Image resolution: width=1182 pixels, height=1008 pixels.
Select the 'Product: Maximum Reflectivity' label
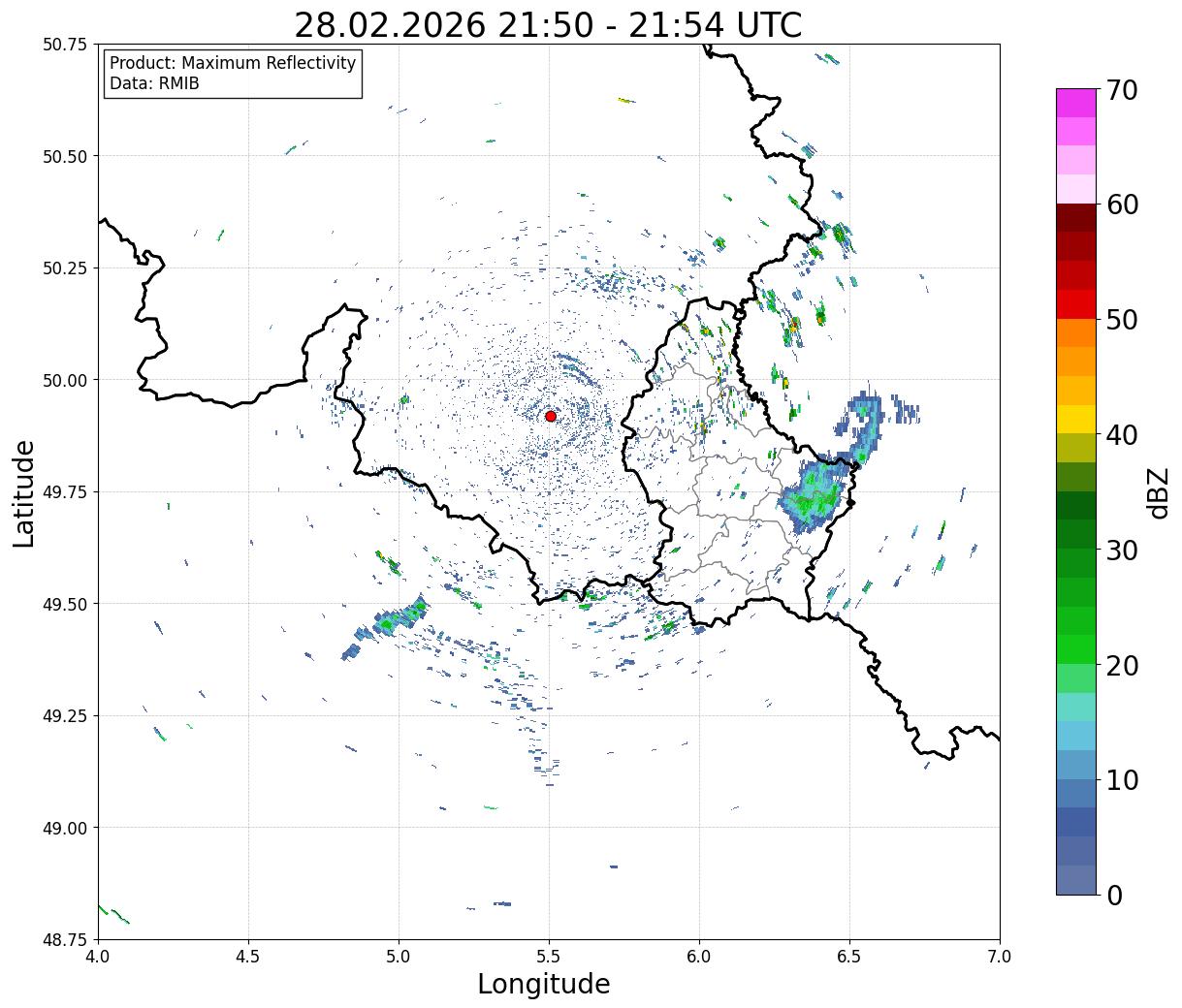pyautogui.click(x=233, y=63)
